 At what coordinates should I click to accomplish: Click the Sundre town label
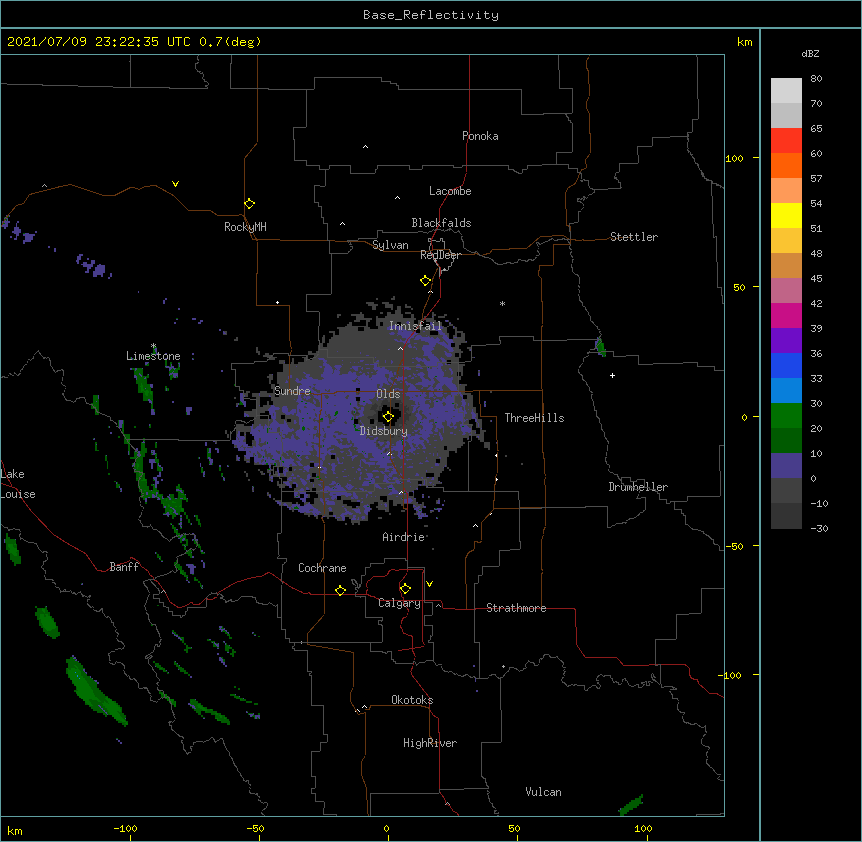point(292,391)
